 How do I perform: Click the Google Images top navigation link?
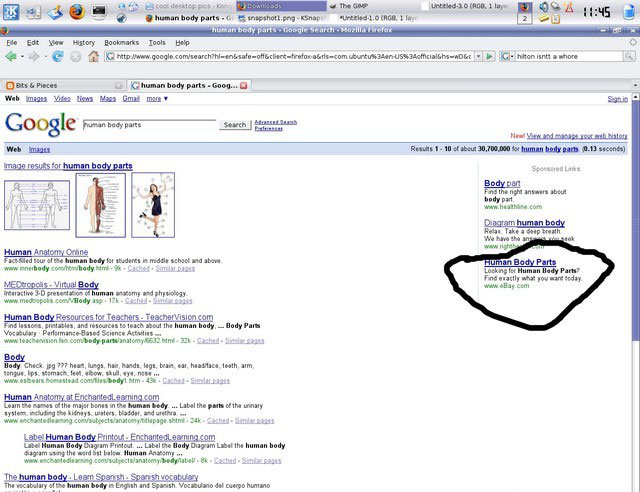tap(36, 98)
